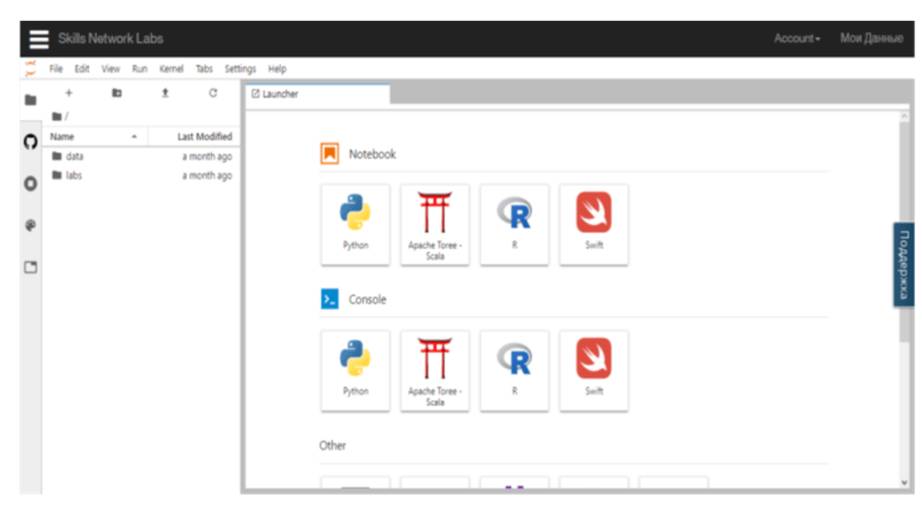The image size is (922, 519).
Task: Open a Swift notebook from Launcher
Action: point(594,223)
